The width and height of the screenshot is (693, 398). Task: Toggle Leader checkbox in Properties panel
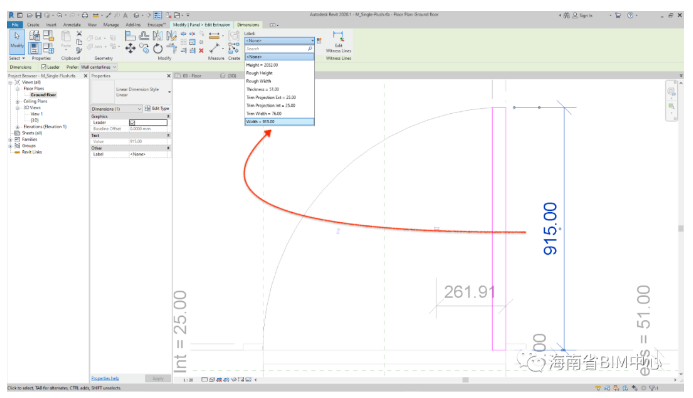pos(132,122)
